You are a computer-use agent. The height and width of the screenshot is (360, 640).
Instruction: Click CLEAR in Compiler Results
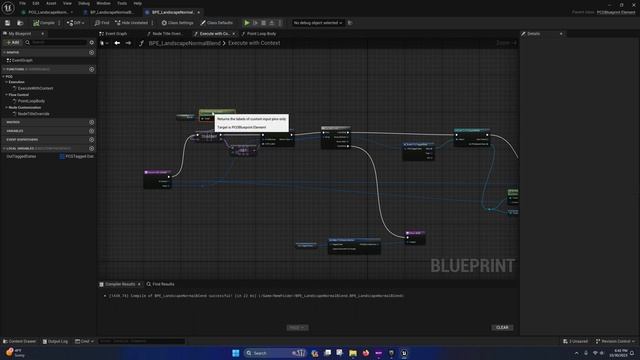[502, 327]
